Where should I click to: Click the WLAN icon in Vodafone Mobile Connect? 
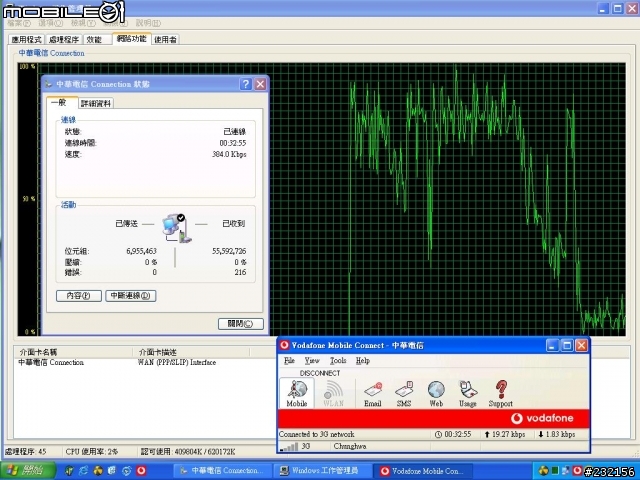333,393
